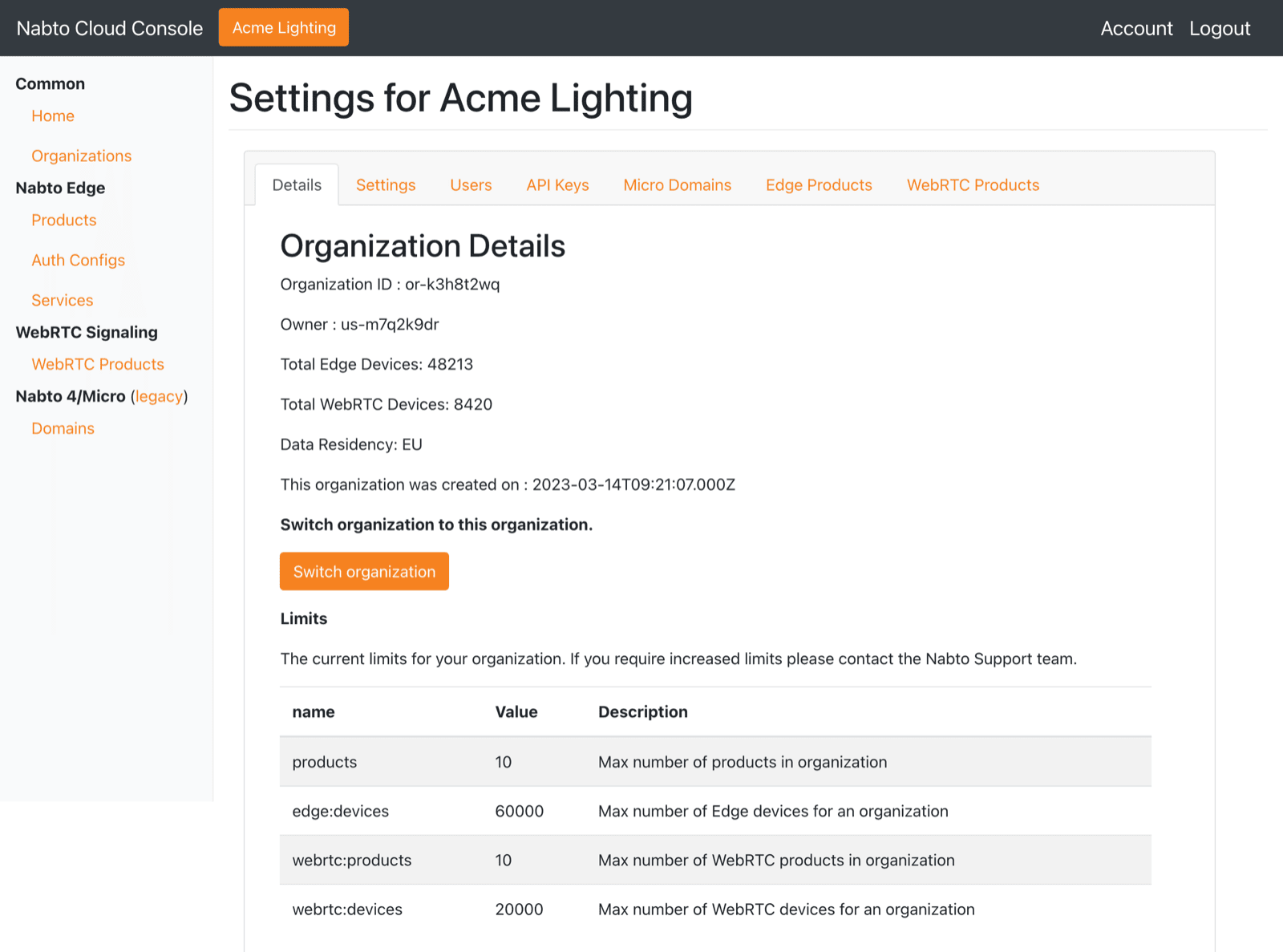Open the Edge Products tab
1283x952 pixels.
[819, 184]
